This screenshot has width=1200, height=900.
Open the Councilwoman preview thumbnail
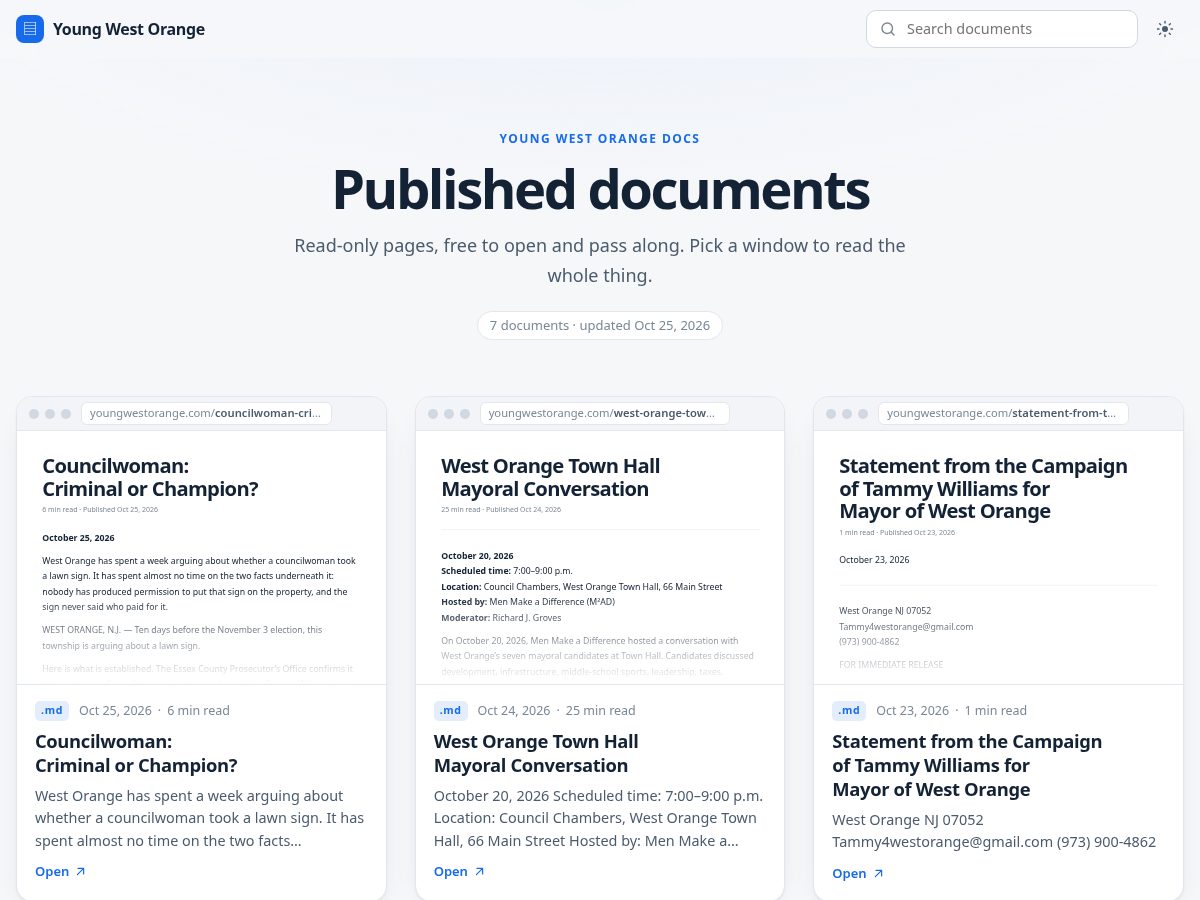201,557
